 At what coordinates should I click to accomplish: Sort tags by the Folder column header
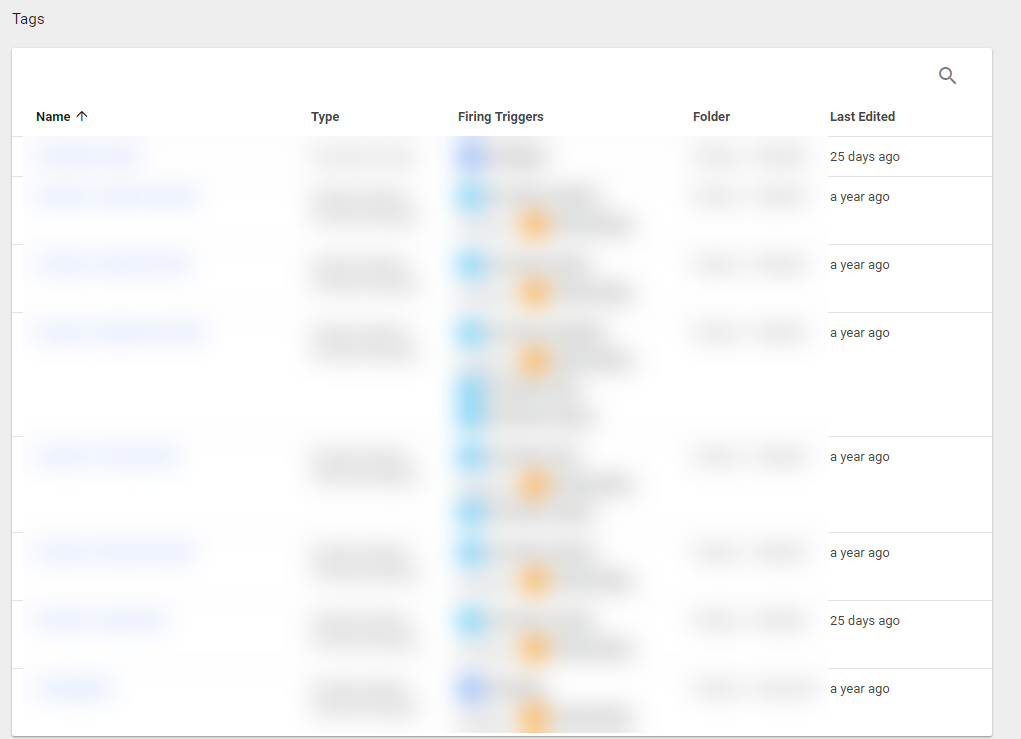coord(711,117)
